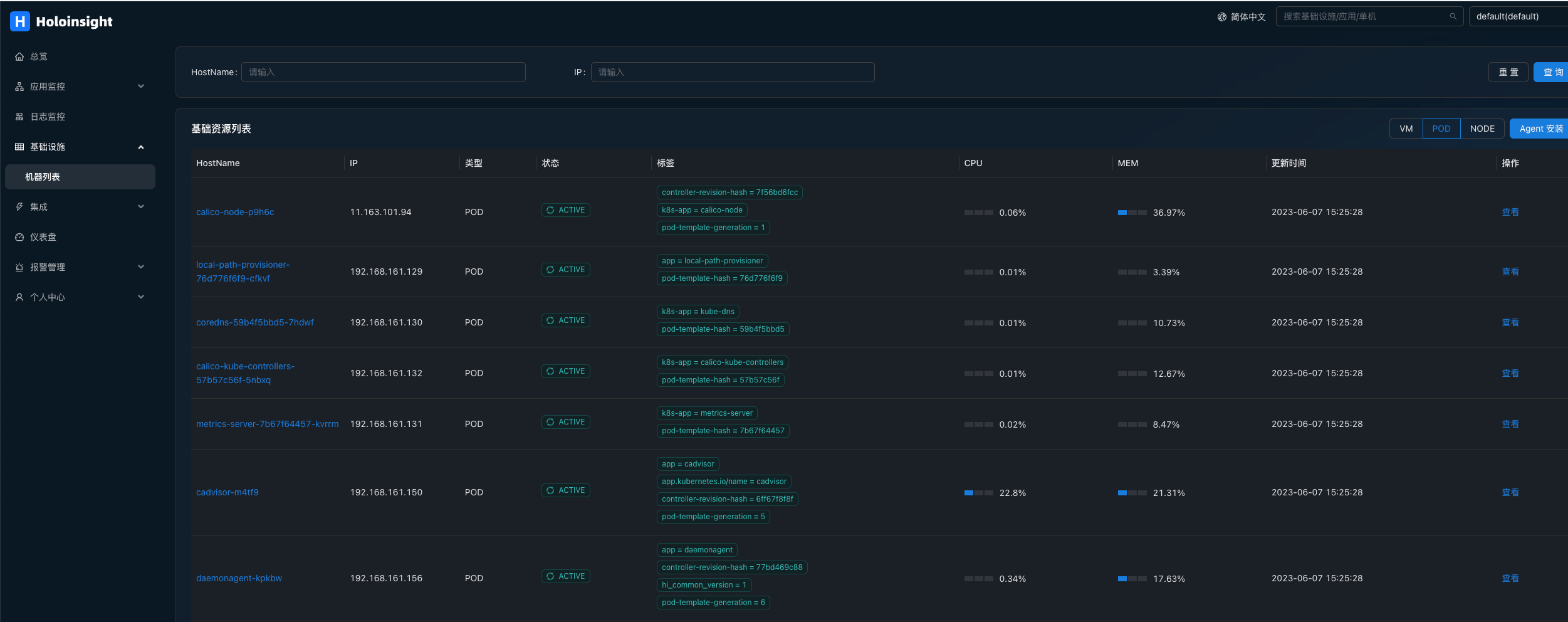Click the k8s-app = calico-node tag
1568x622 pixels.
point(702,210)
